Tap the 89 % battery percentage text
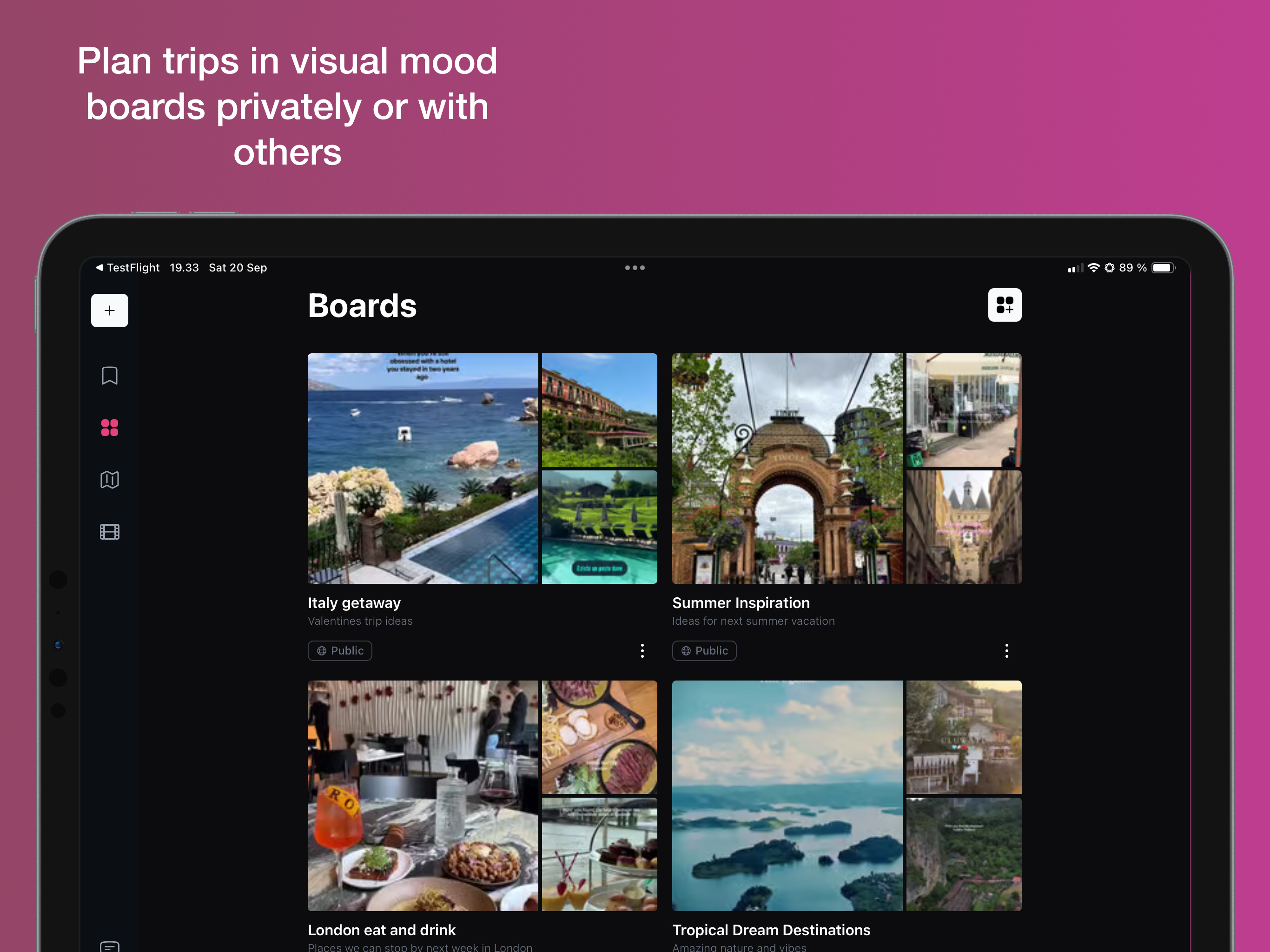1270x952 pixels. coord(1133,268)
